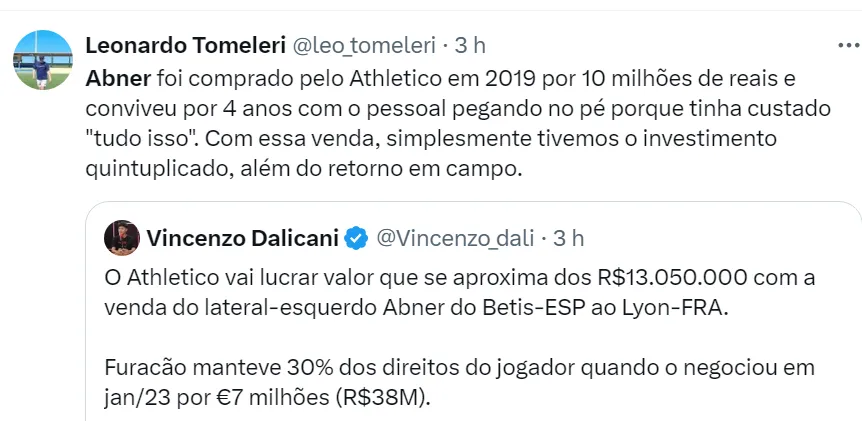Image resolution: width=862 pixels, height=421 pixels.
Task: Open Vincenzo Dalicani's display name
Action: [x=242, y=238]
